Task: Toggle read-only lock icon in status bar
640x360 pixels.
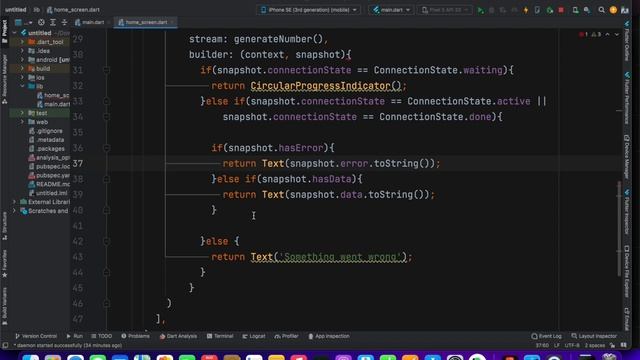Action: click(x=613, y=345)
